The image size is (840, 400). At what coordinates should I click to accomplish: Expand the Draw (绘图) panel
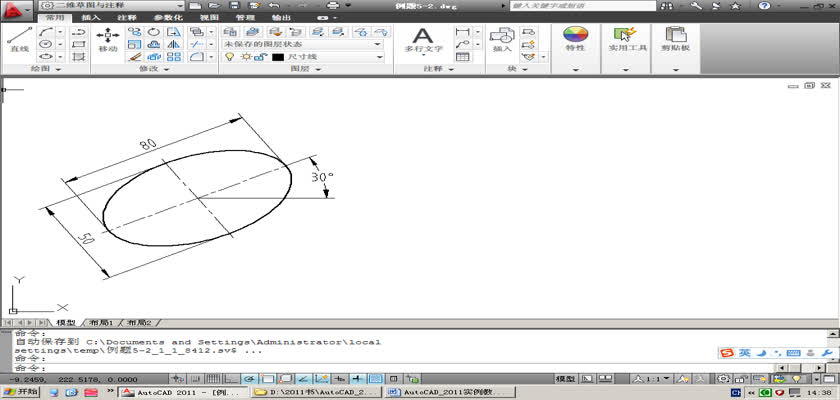pos(47,69)
